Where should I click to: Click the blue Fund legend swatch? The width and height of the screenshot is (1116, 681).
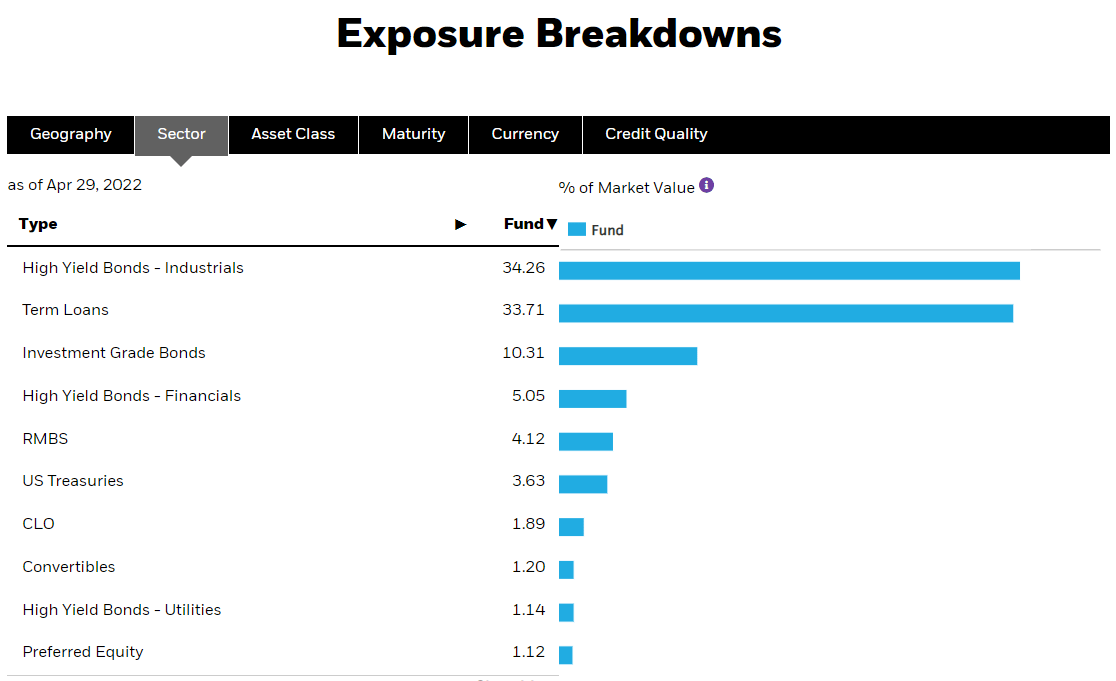click(x=577, y=230)
